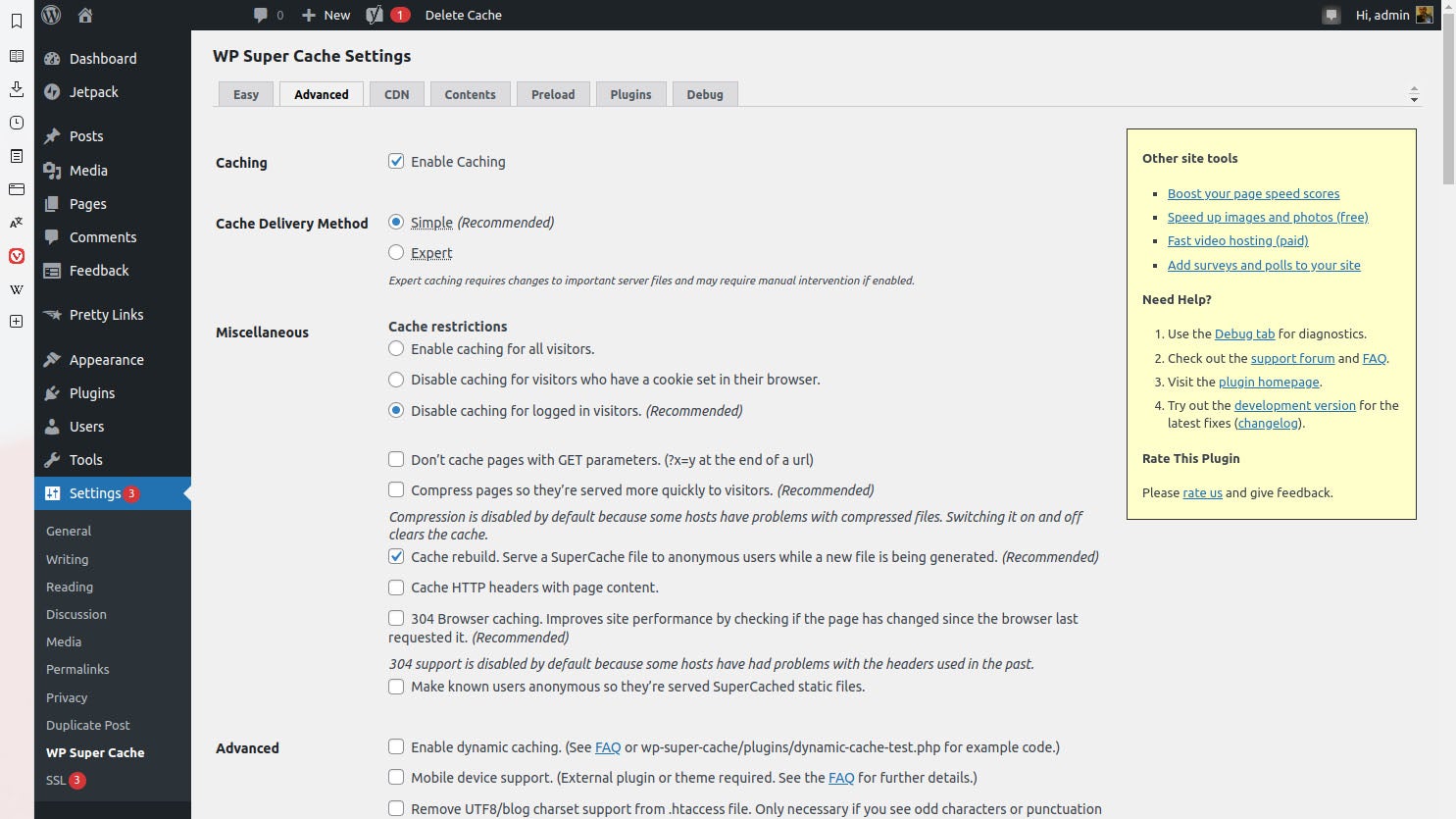The width and height of the screenshot is (1456, 819).
Task: Click the support forum link
Action: pos(1292,358)
